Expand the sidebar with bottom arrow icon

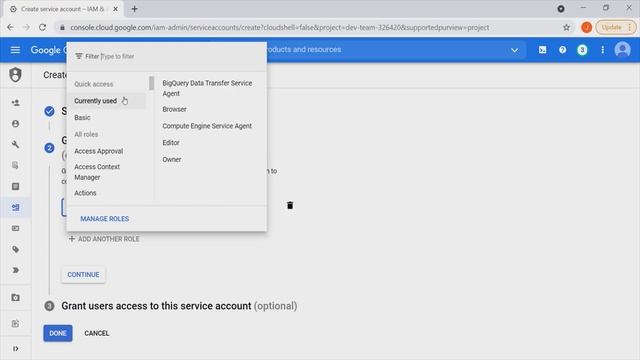click(16, 349)
